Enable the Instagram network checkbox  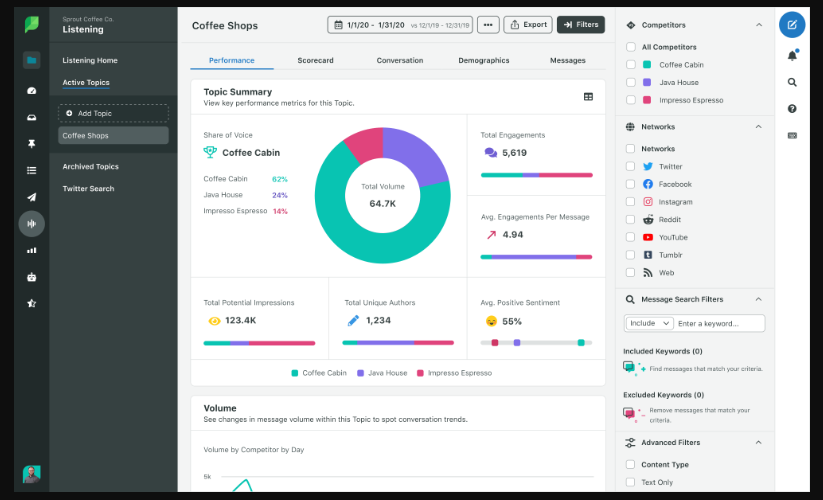[x=630, y=201]
